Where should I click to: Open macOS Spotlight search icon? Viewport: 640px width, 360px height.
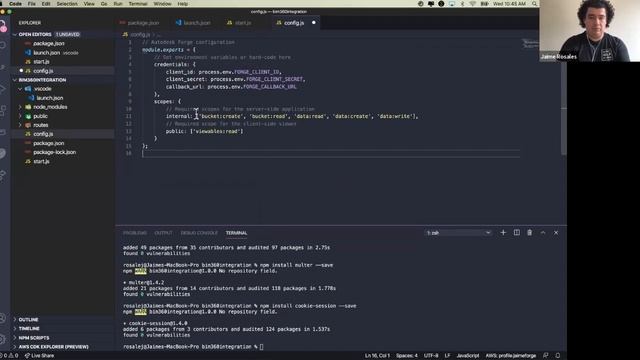click(534, 4)
